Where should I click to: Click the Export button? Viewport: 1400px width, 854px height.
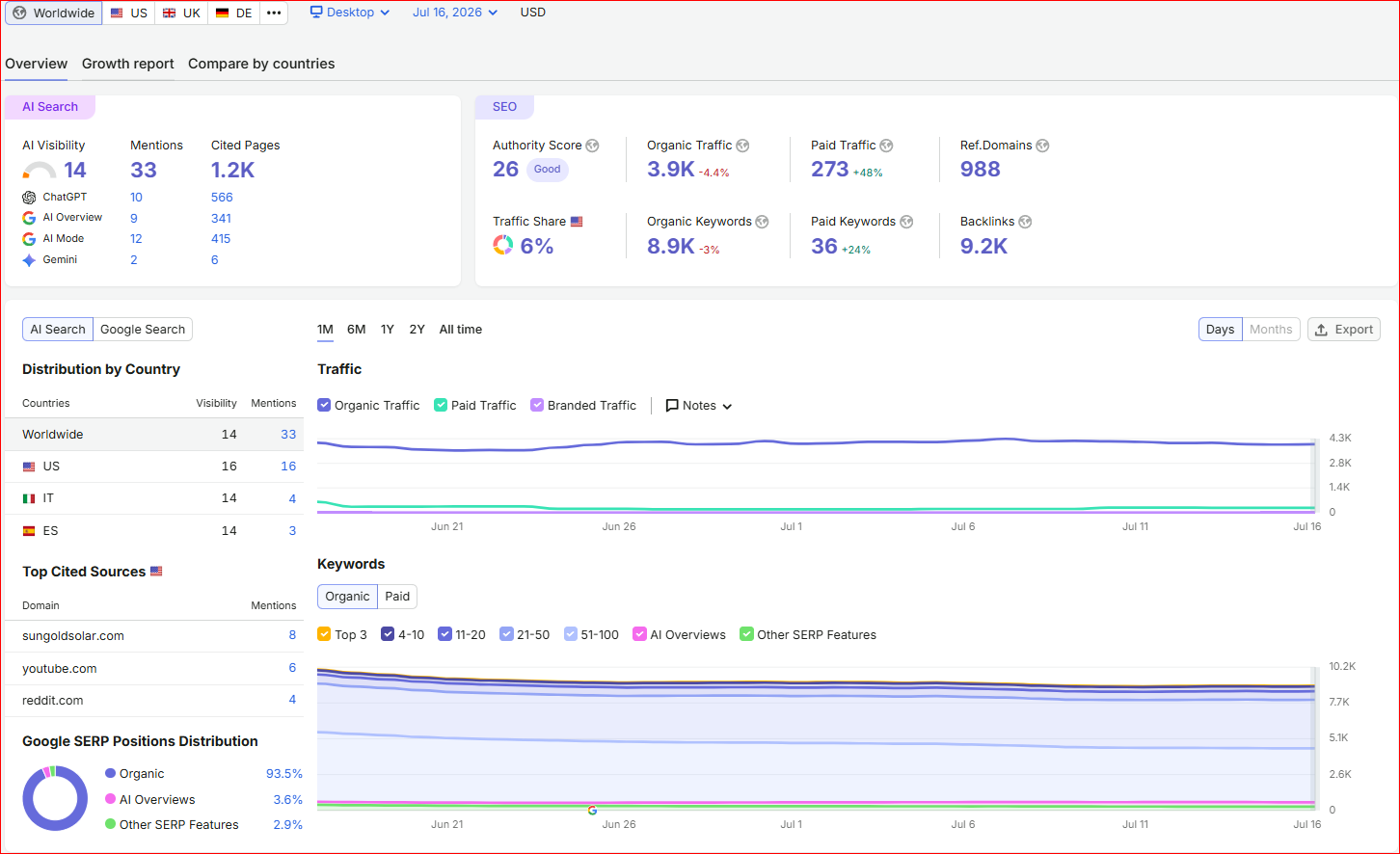1344,330
